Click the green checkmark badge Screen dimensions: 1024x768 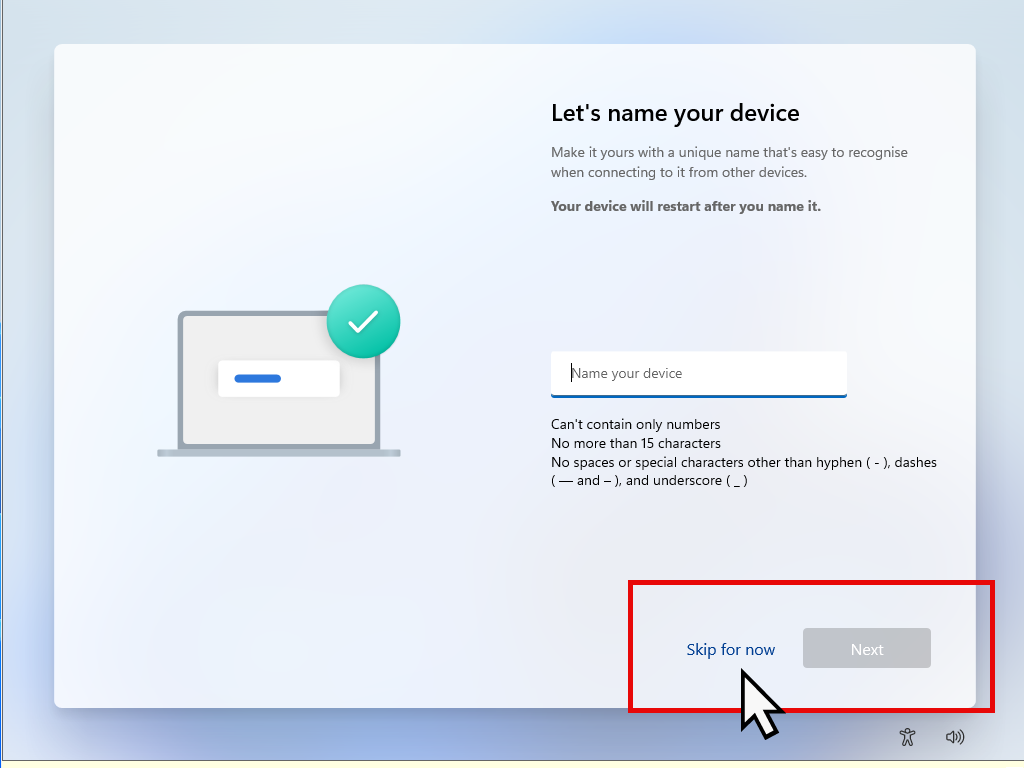pos(363,321)
